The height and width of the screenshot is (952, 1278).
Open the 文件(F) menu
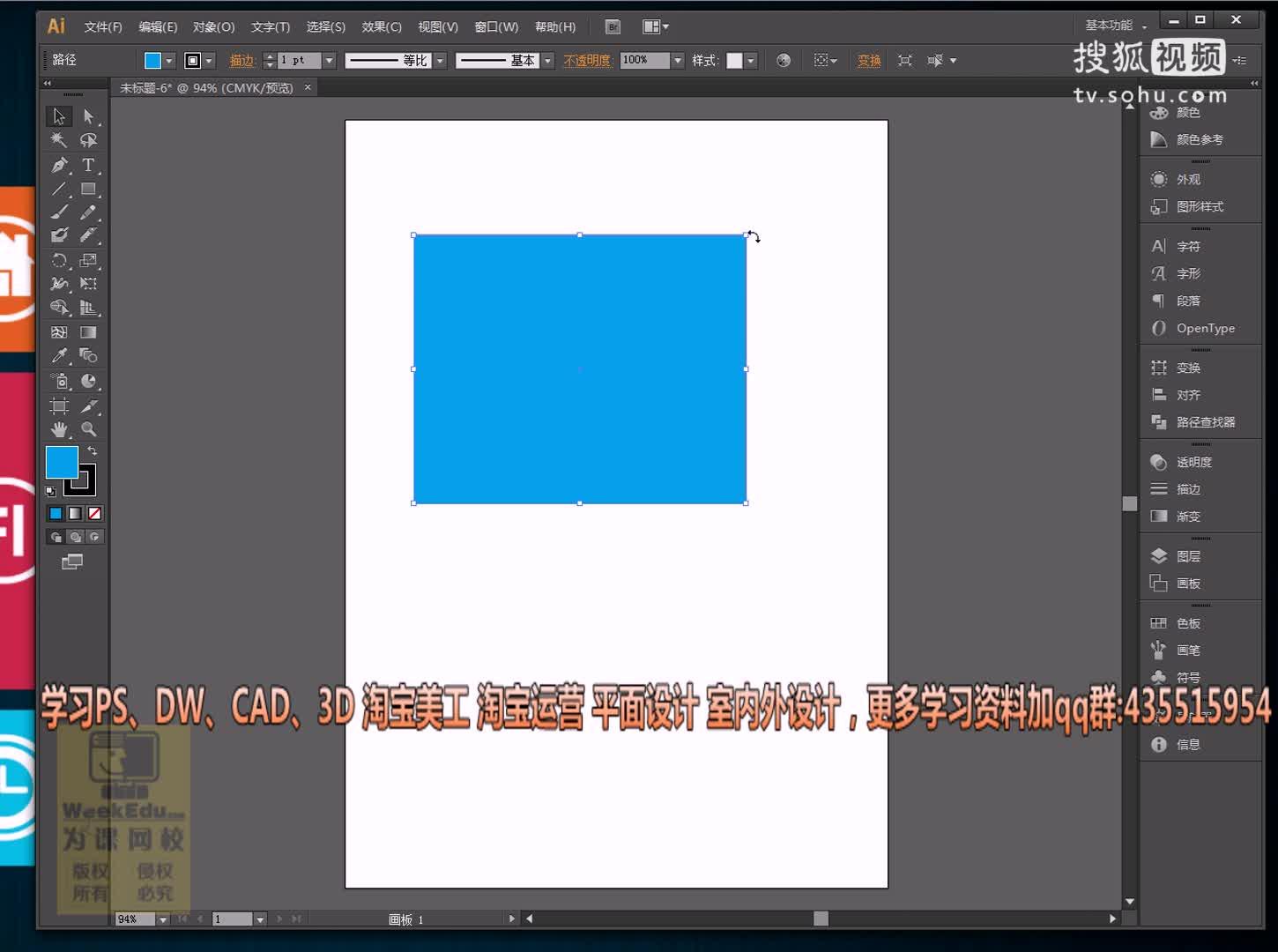point(102,26)
